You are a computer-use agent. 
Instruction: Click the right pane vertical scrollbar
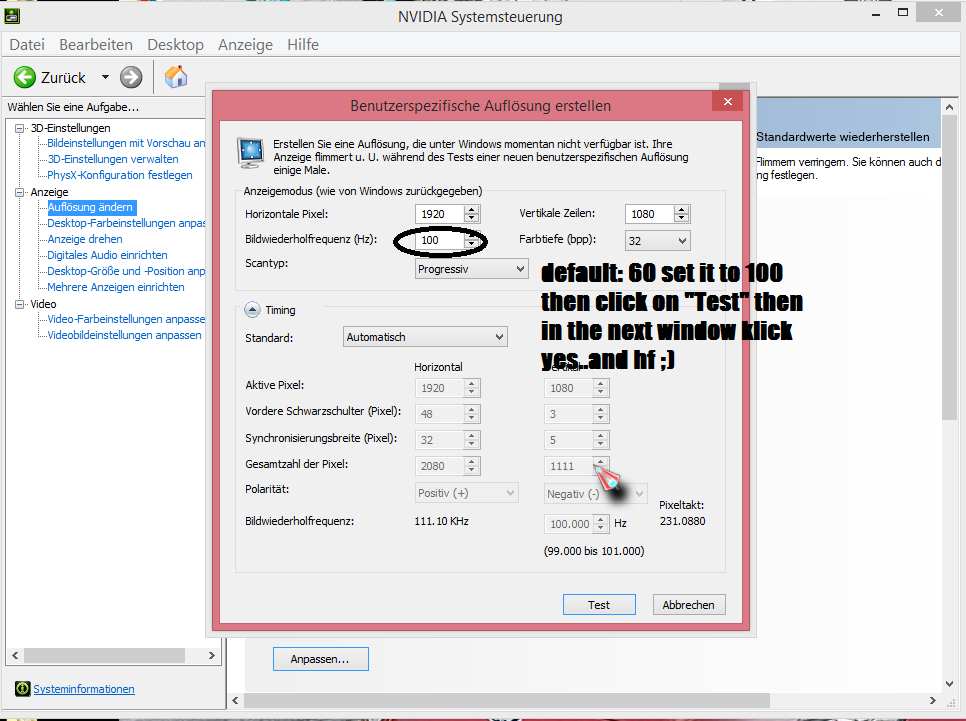pyautogui.click(x=949, y=266)
